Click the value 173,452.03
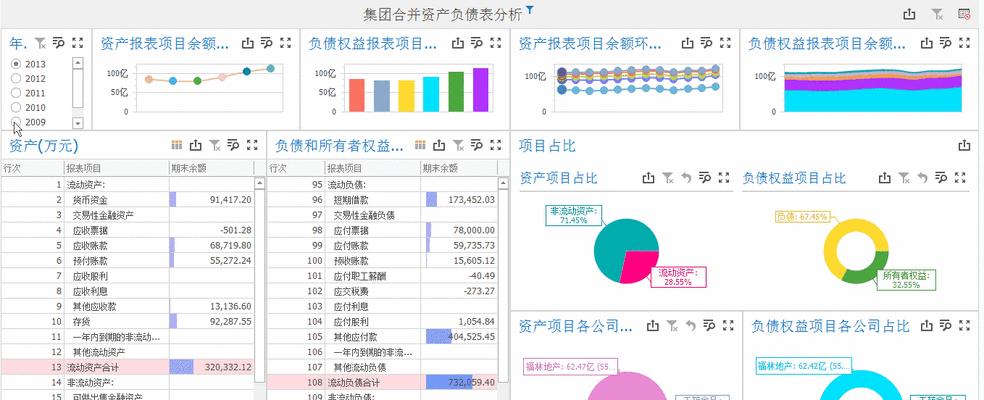This screenshot has width=984, height=400. [x=471, y=200]
